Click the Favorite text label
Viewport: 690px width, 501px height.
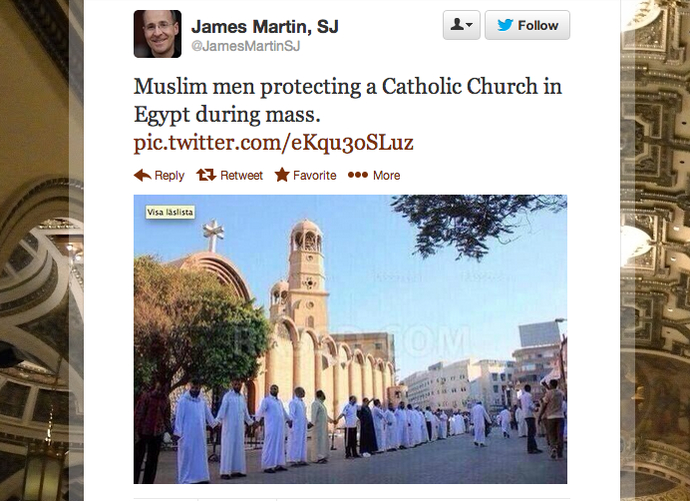315,176
